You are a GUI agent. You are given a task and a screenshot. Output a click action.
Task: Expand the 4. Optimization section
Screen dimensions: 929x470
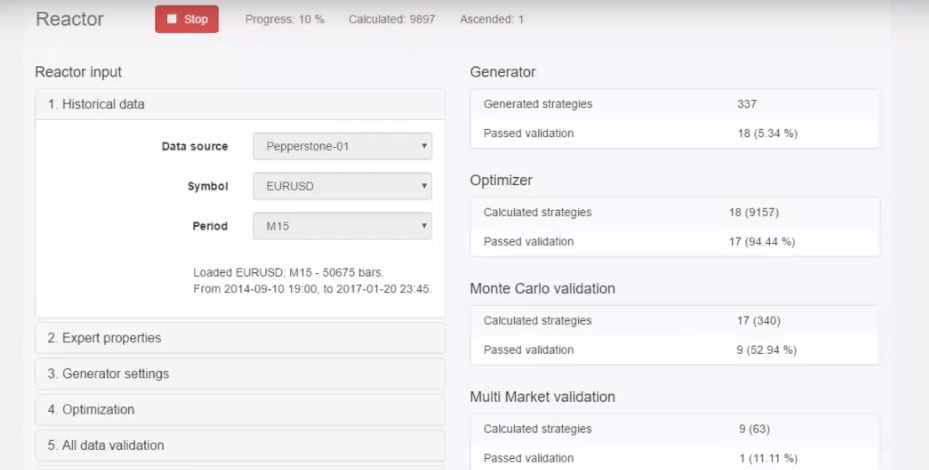click(240, 410)
